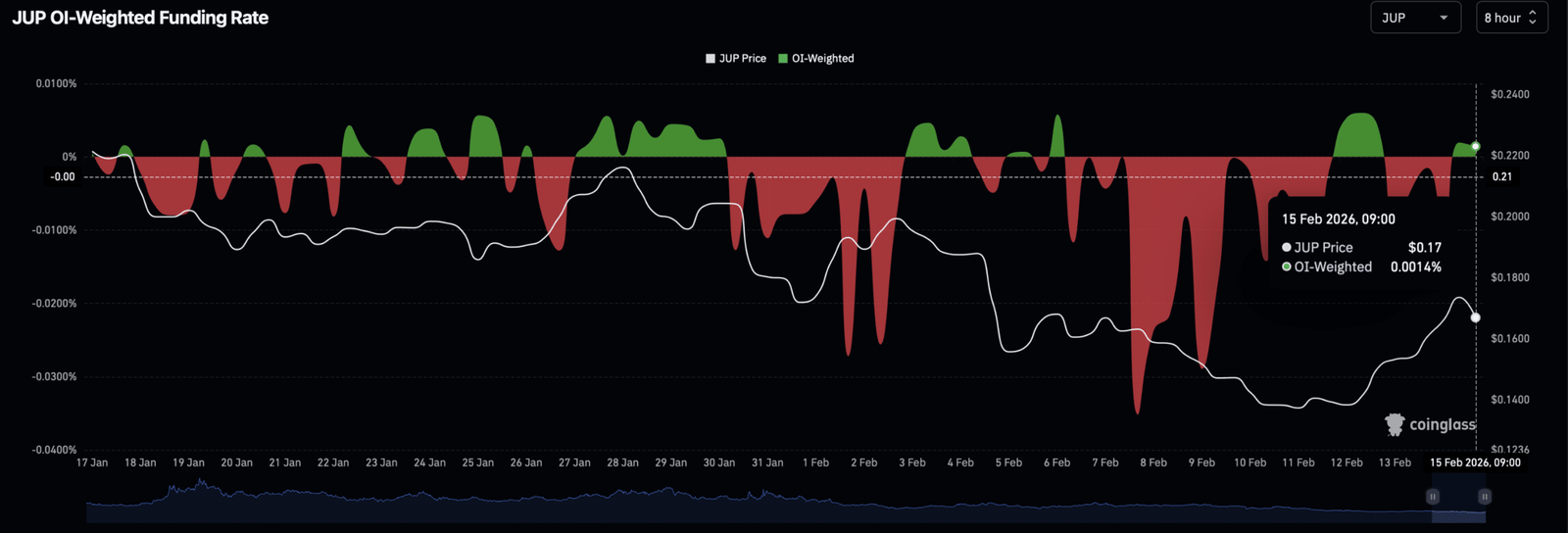Click up/down chevrons on the 8 hour selector
The height and width of the screenshot is (533, 1568).
pos(1533,18)
